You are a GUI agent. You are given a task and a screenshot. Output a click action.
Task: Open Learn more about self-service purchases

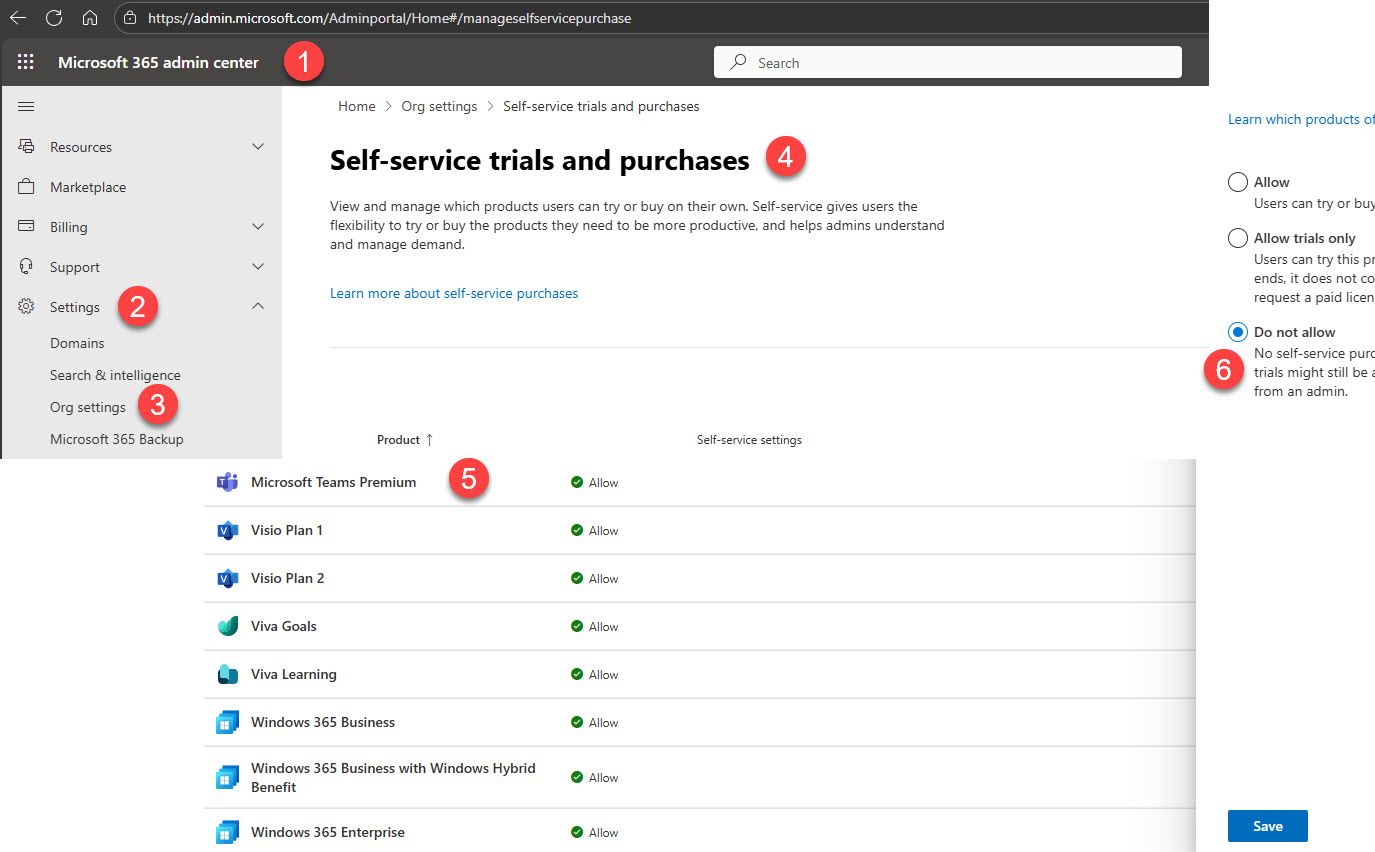[454, 293]
